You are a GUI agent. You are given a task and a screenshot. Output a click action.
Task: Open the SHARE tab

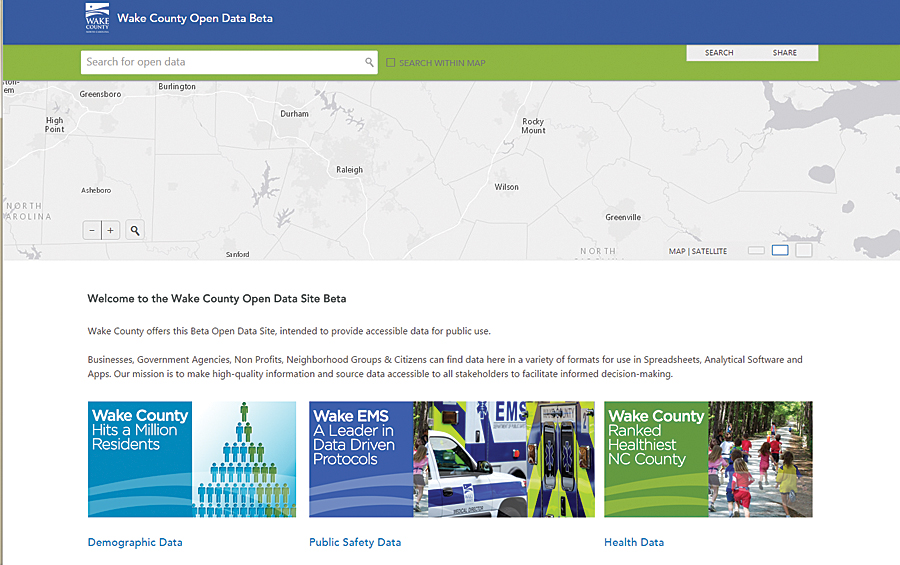pos(785,53)
